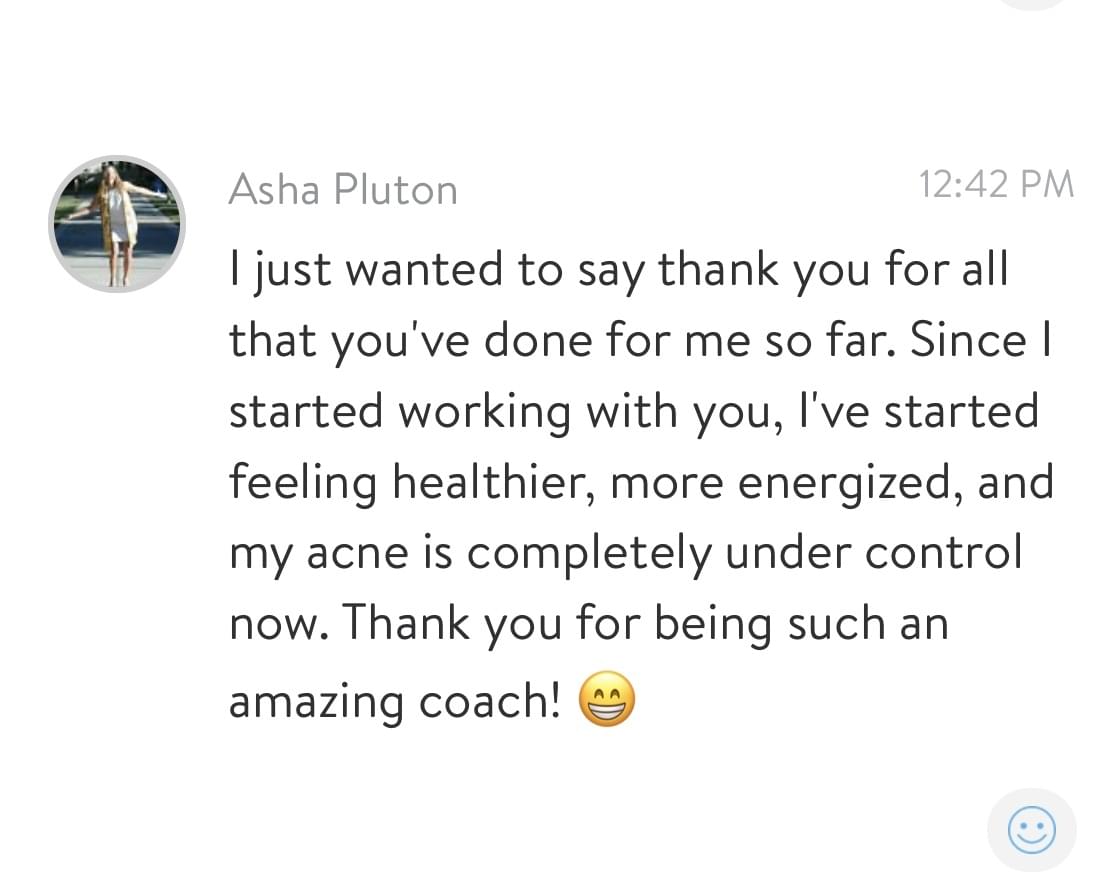Click the word 'energized' in the message
The width and height of the screenshot is (1118, 893).
847,484
